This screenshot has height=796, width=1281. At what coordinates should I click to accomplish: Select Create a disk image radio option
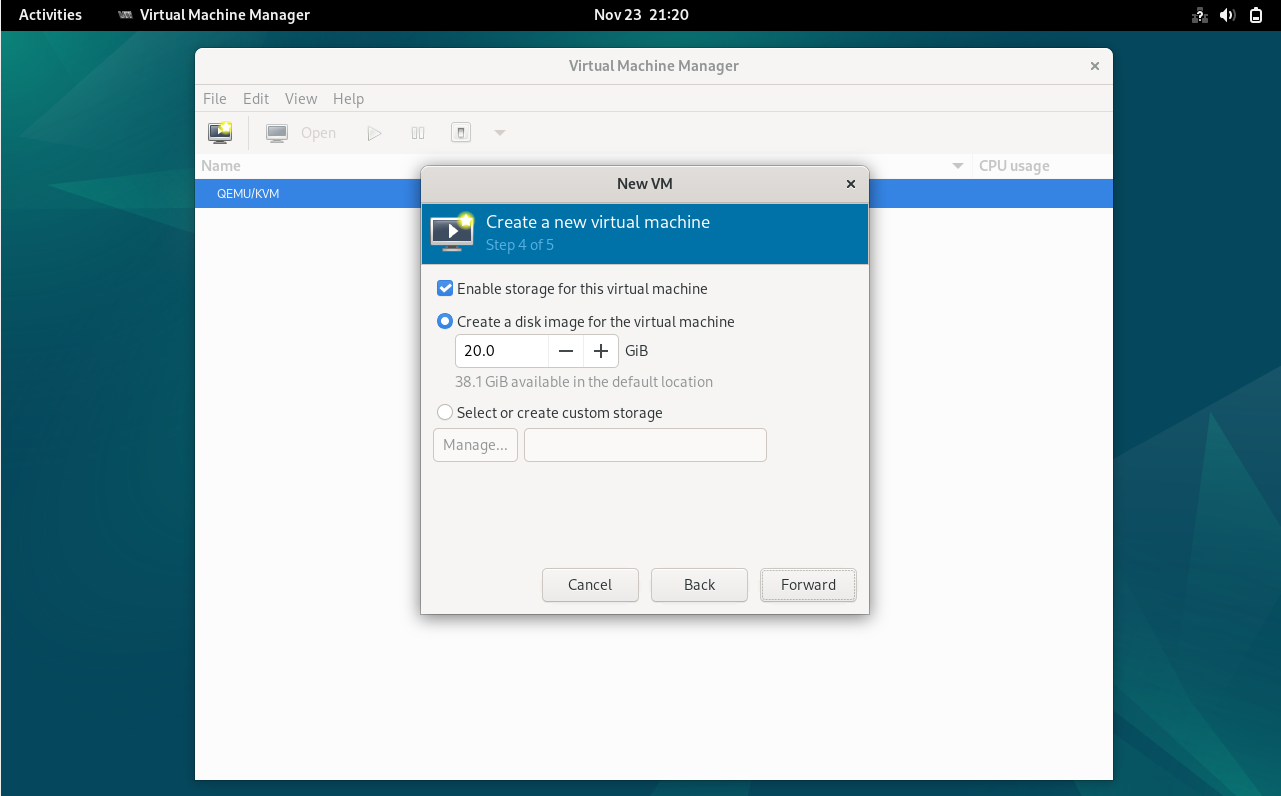point(445,322)
